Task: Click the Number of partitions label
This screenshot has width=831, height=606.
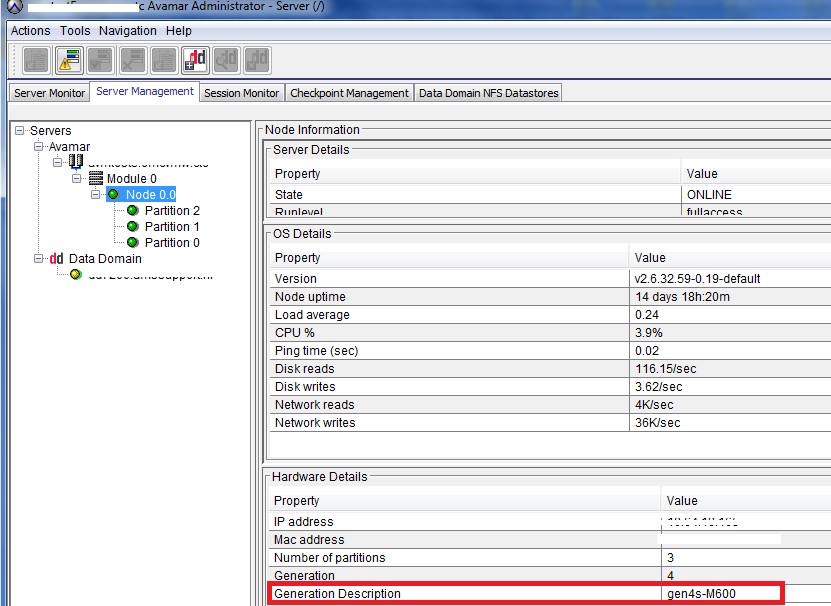Action: click(330, 558)
